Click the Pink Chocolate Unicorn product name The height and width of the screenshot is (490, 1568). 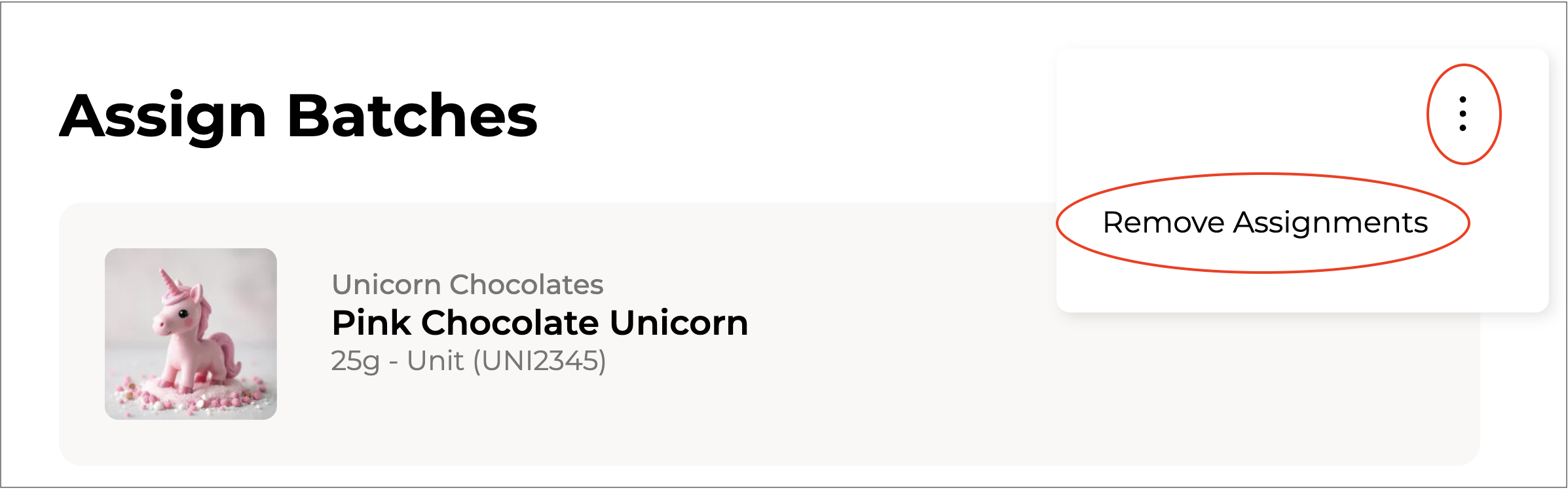540,323
